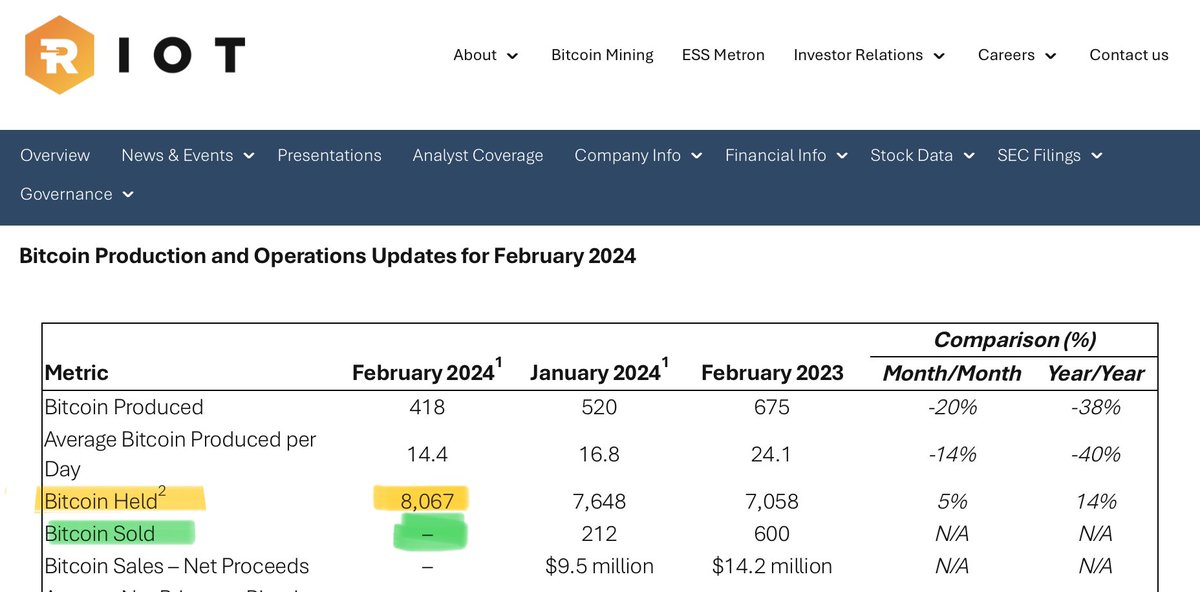Expand SEC Filings submenu chevron
Viewport: 1200px width, 592px height.
pos(1097,156)
